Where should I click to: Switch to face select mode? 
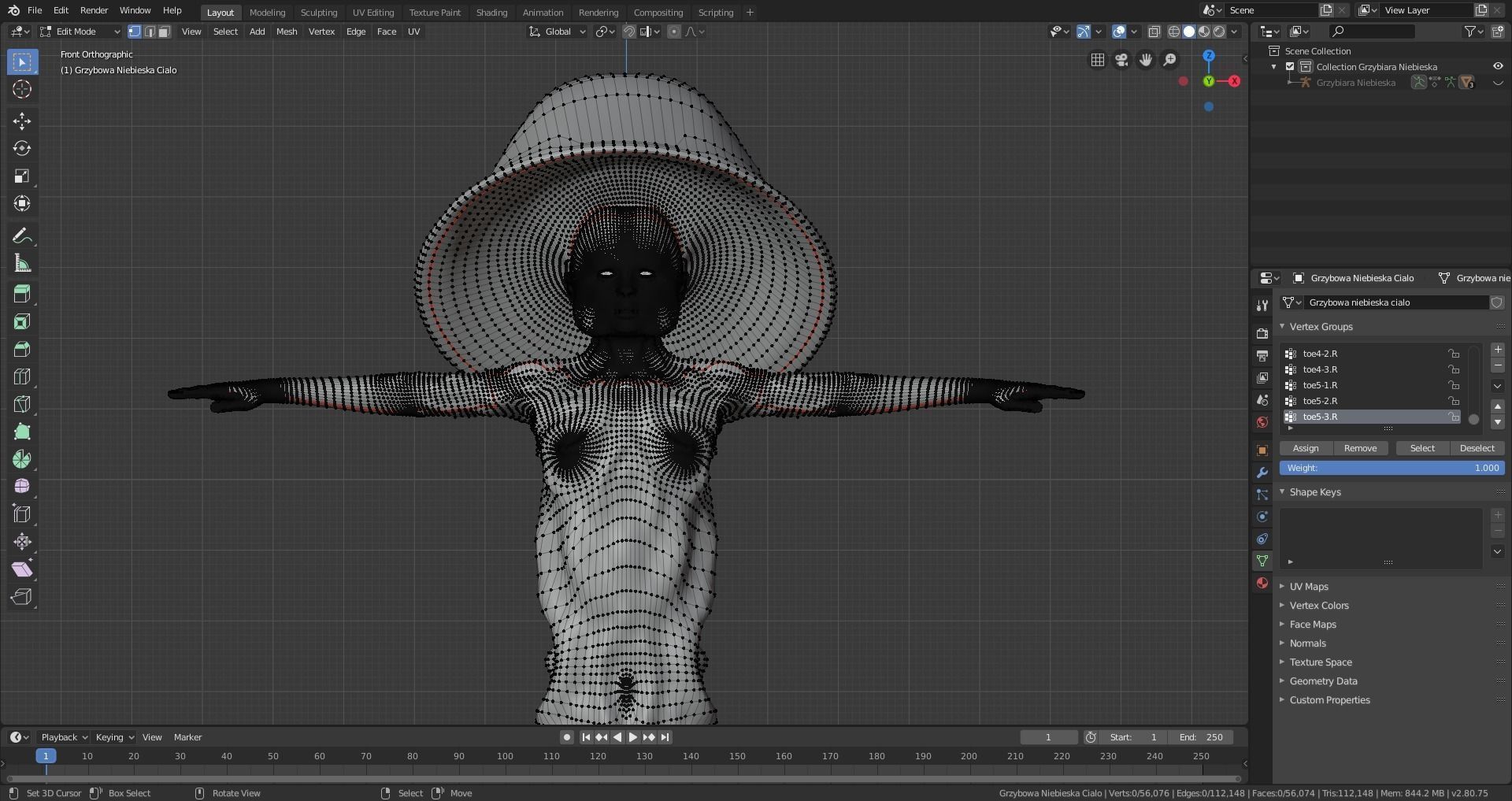coord(164,32)
